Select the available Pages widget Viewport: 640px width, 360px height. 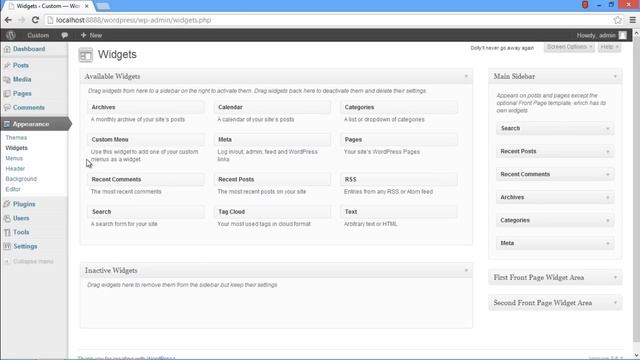[399, 140]
